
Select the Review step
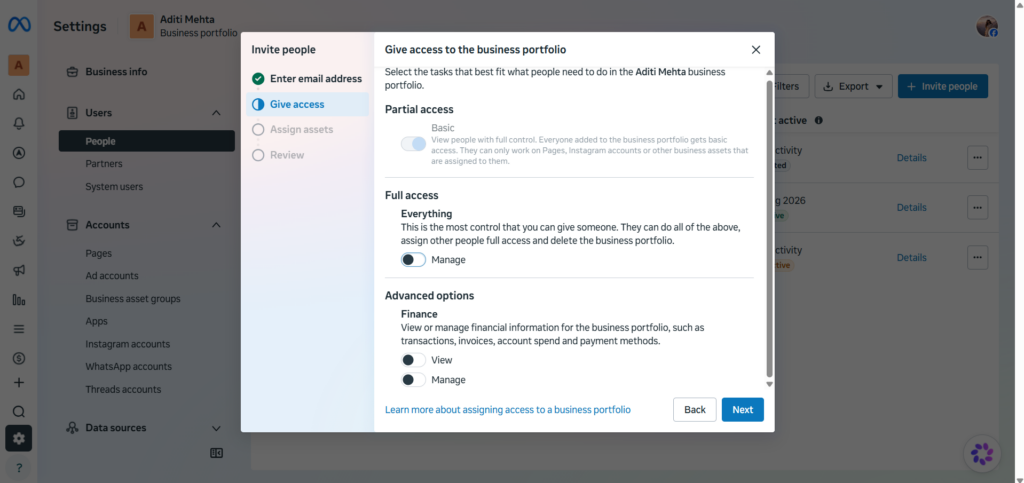[x=307, y=155]
